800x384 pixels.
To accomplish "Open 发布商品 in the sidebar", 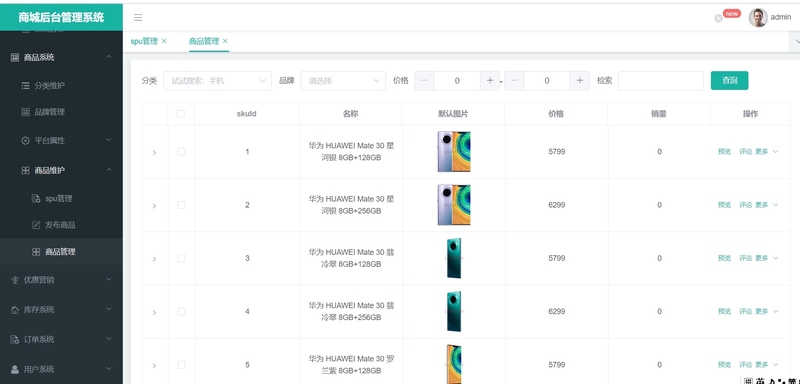I will [x=61, y=225].
